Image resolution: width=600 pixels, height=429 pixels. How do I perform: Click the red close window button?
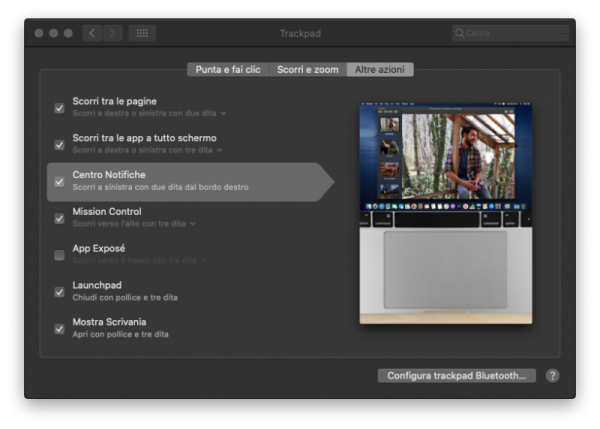pyautogui.click(x=39, y=33)
